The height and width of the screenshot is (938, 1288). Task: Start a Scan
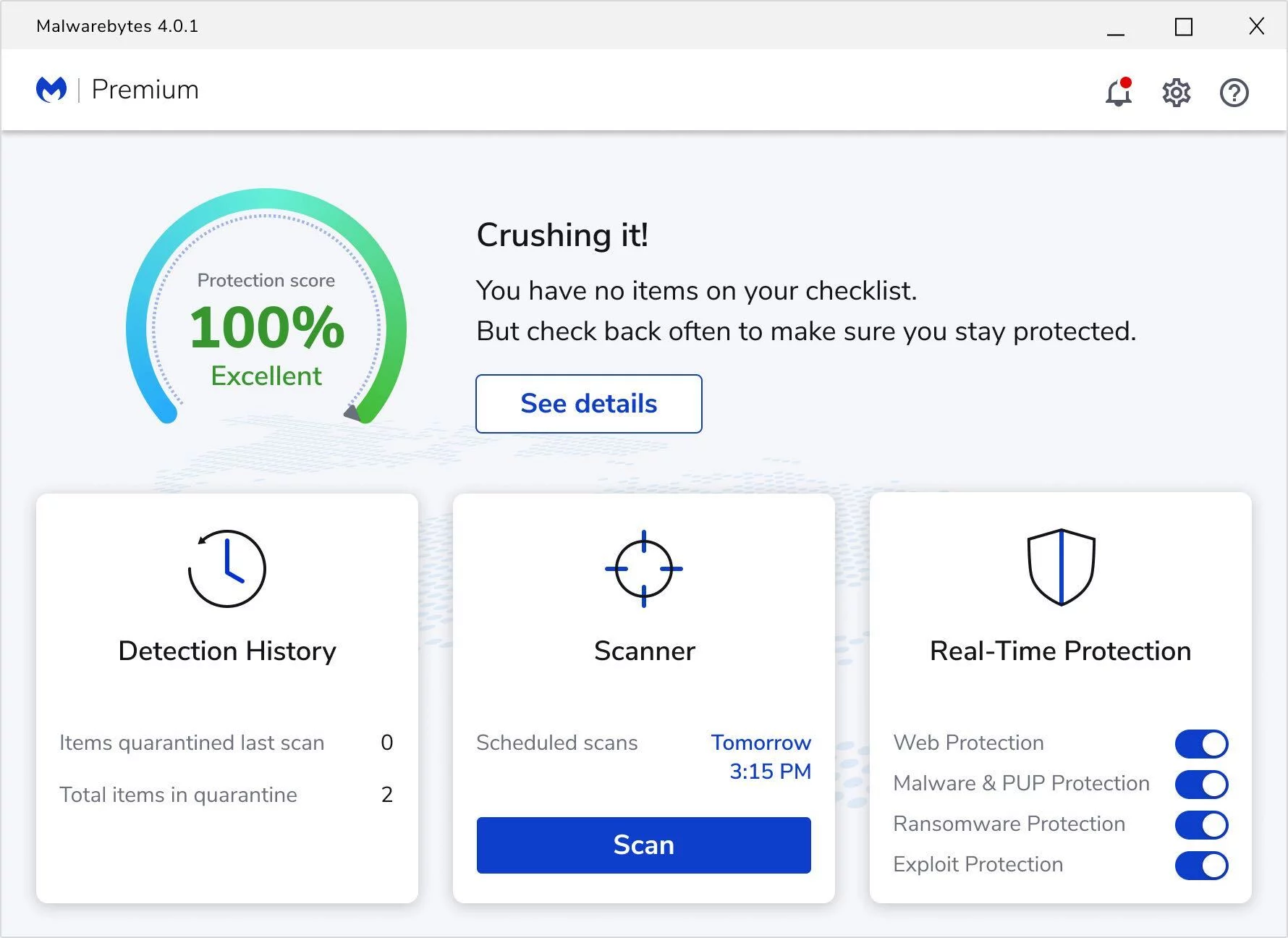pyautogui.click(x=643, y=845)
